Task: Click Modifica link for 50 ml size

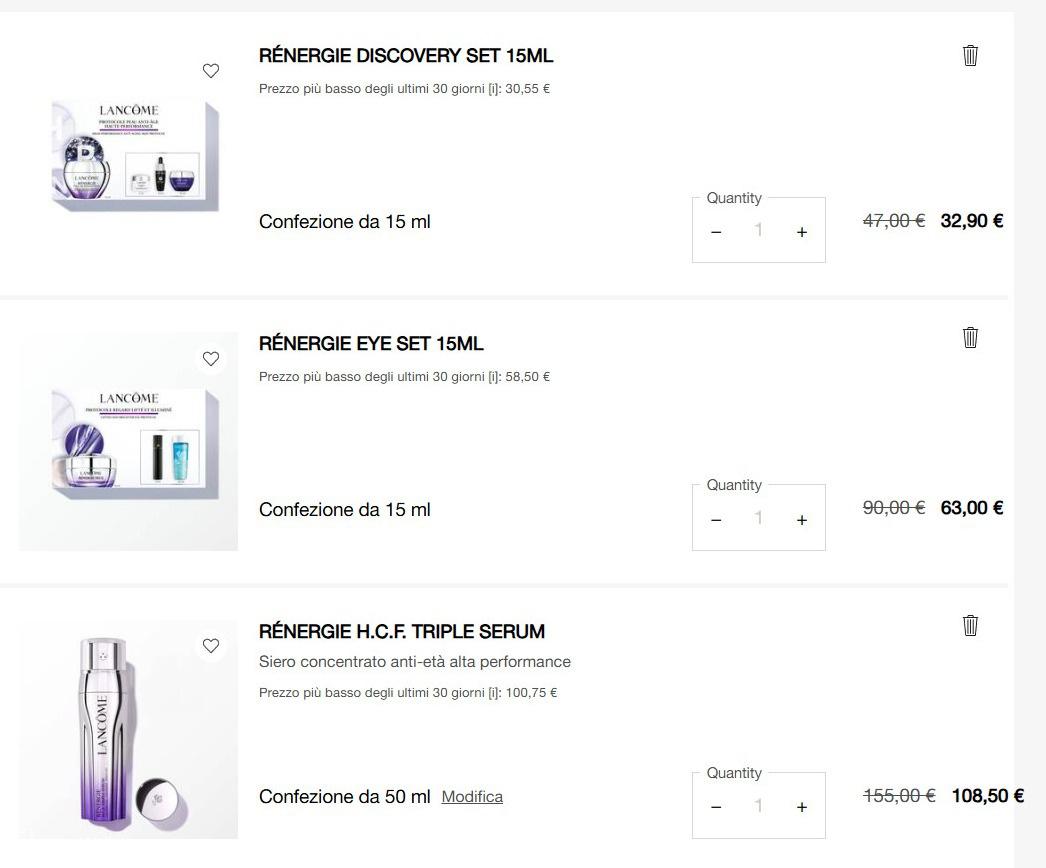Action: coord(472,797)
